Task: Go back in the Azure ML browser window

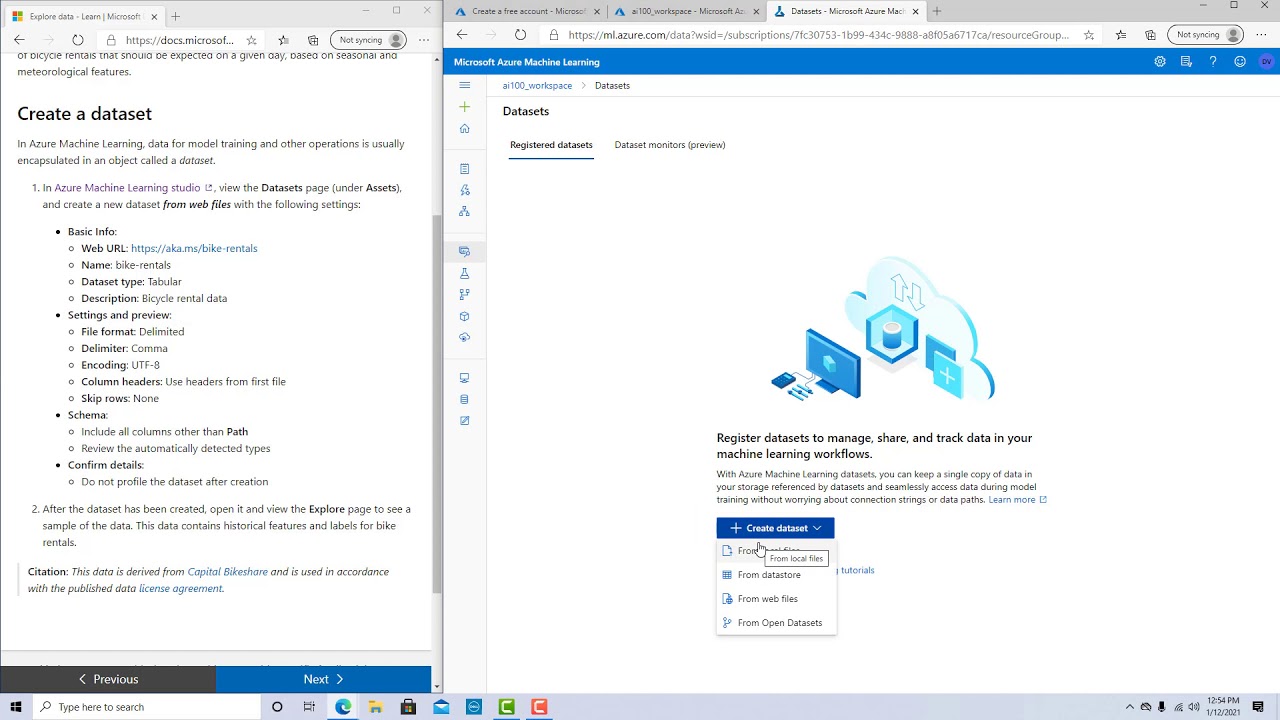Action: point(462,34)
